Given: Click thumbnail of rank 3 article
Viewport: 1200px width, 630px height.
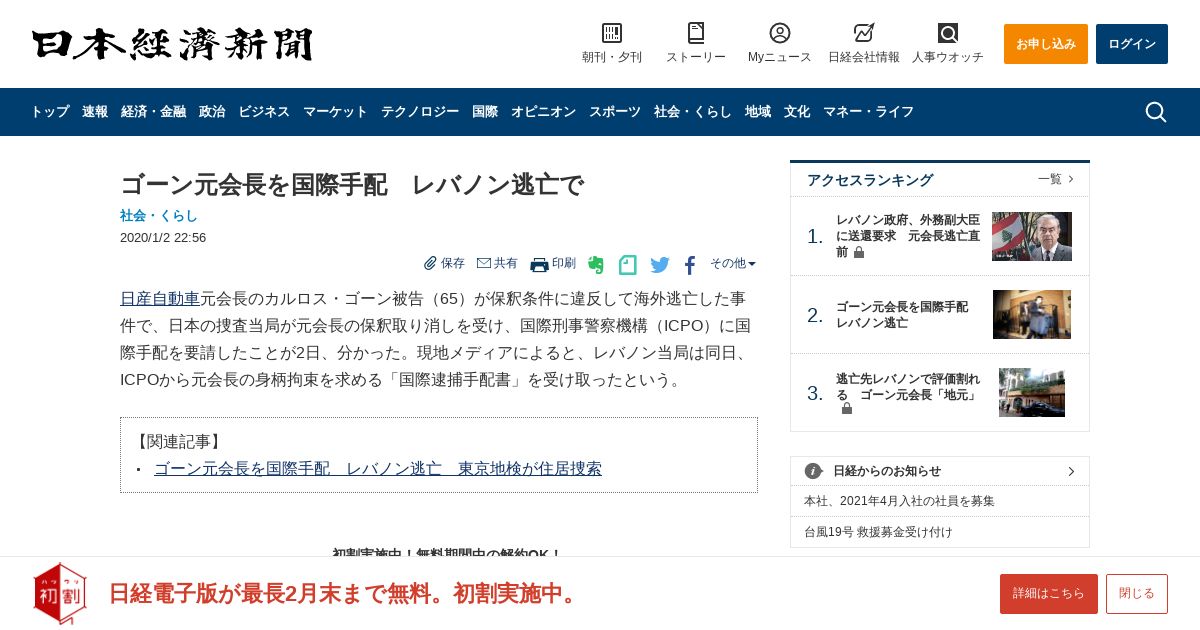Looking at the screenshot, I should click(1032, 392).
